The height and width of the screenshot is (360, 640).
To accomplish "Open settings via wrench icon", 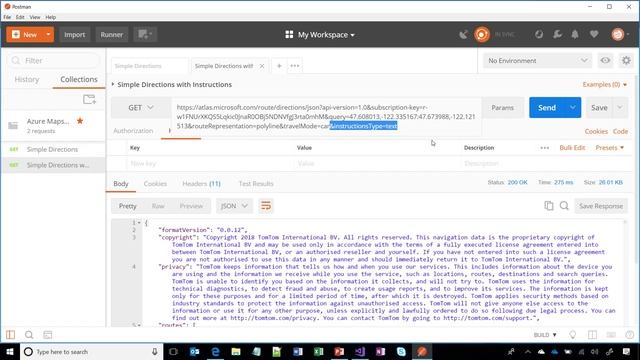I will 557,35.
